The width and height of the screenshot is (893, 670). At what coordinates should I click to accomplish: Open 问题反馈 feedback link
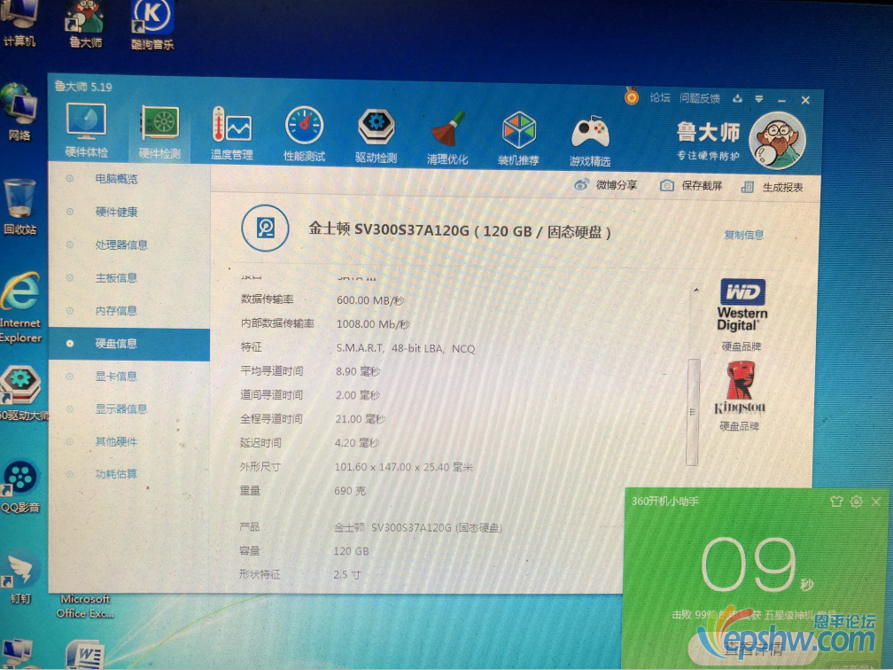(699, 98)
